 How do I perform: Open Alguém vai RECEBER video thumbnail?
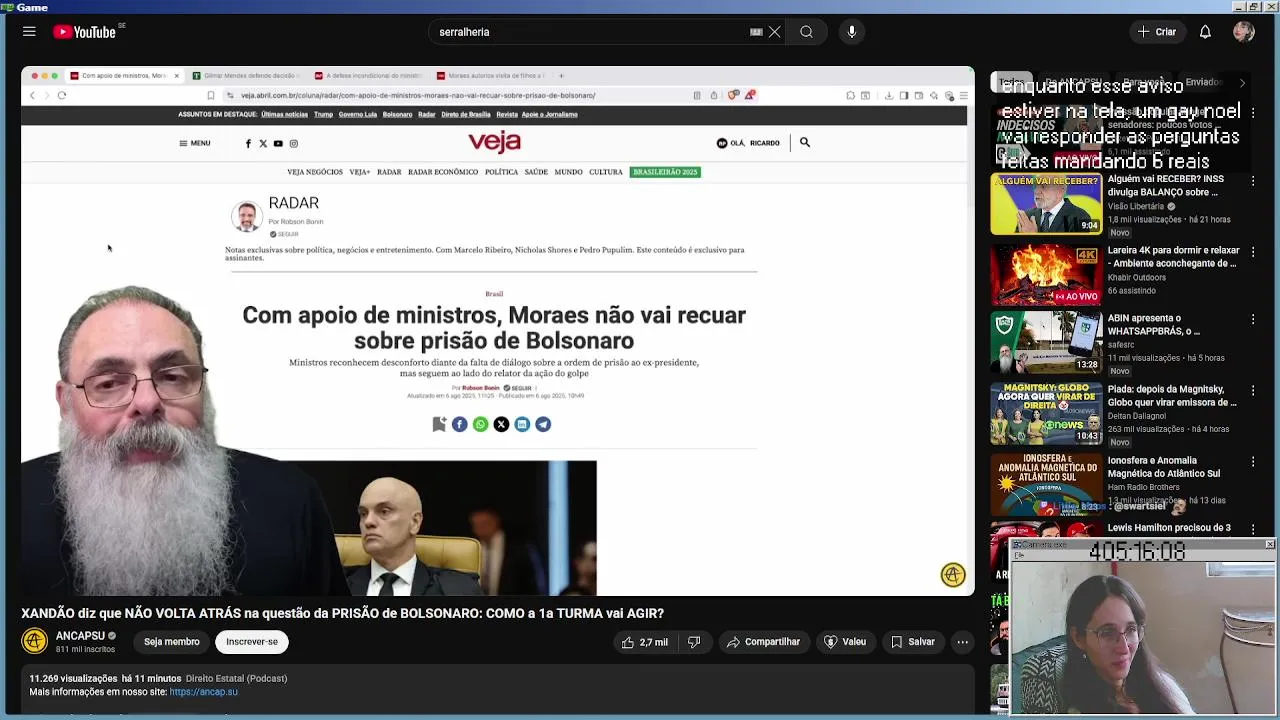click(1046, 204)
